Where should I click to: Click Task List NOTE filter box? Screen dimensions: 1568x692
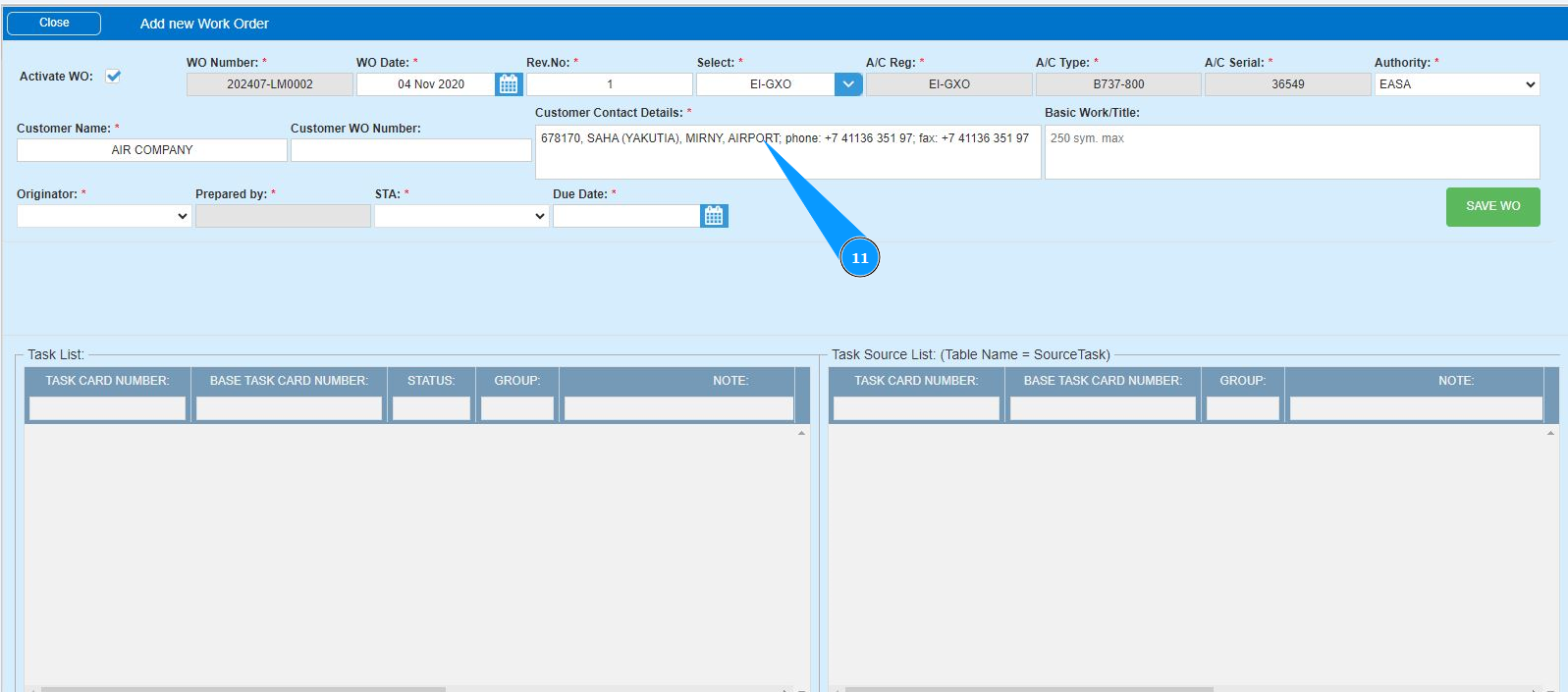tap(678, 408)
